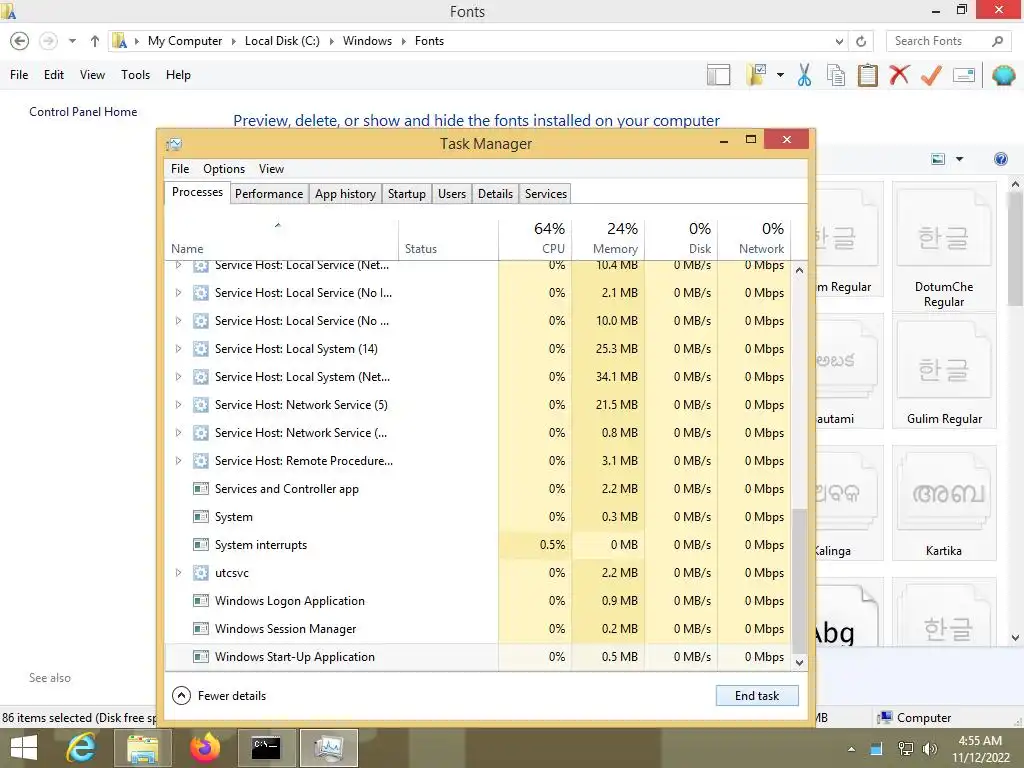
Task: Select the Gulim Regular font thumbnail
Action: tap(944, 371)
